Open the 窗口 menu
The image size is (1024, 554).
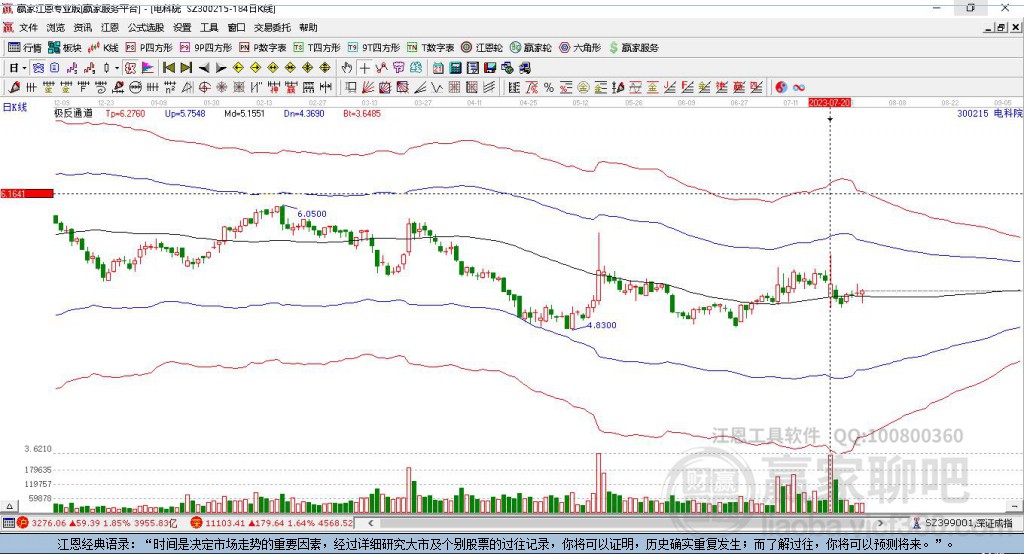click(x=236, y=27)
